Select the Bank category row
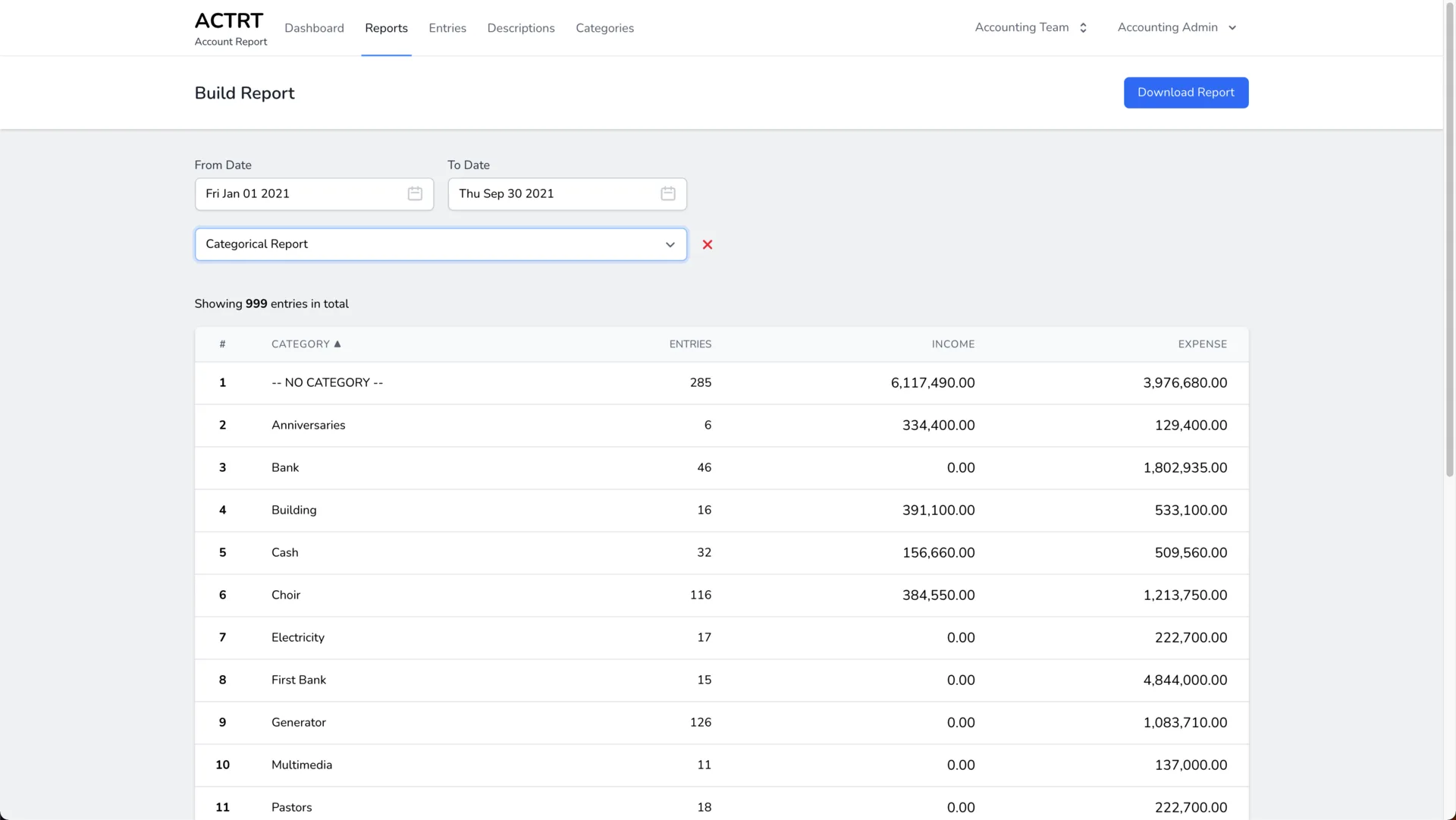Viewport: 1456px width, 820px height. [x=721, y=468]
